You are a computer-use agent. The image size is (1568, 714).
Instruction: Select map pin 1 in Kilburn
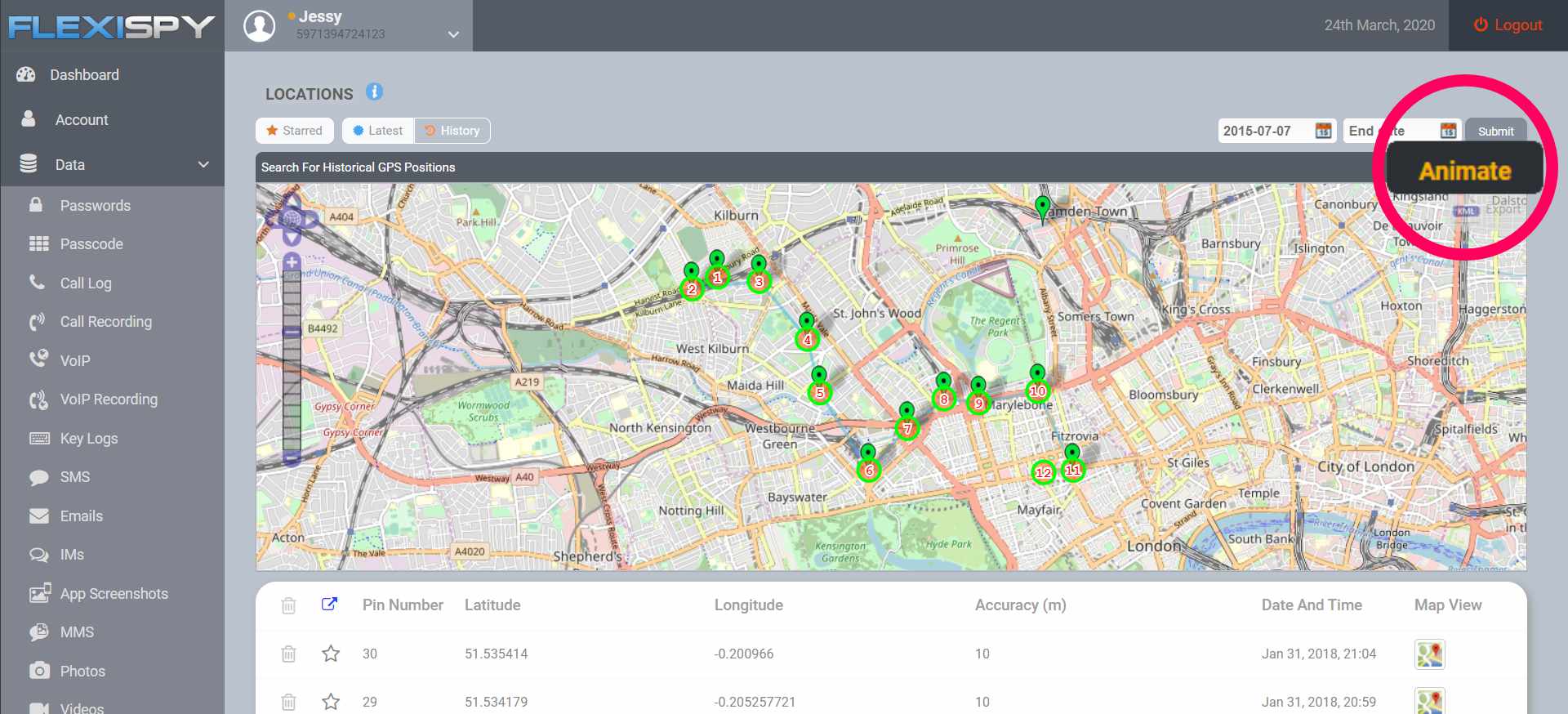(x=717, y=277)
